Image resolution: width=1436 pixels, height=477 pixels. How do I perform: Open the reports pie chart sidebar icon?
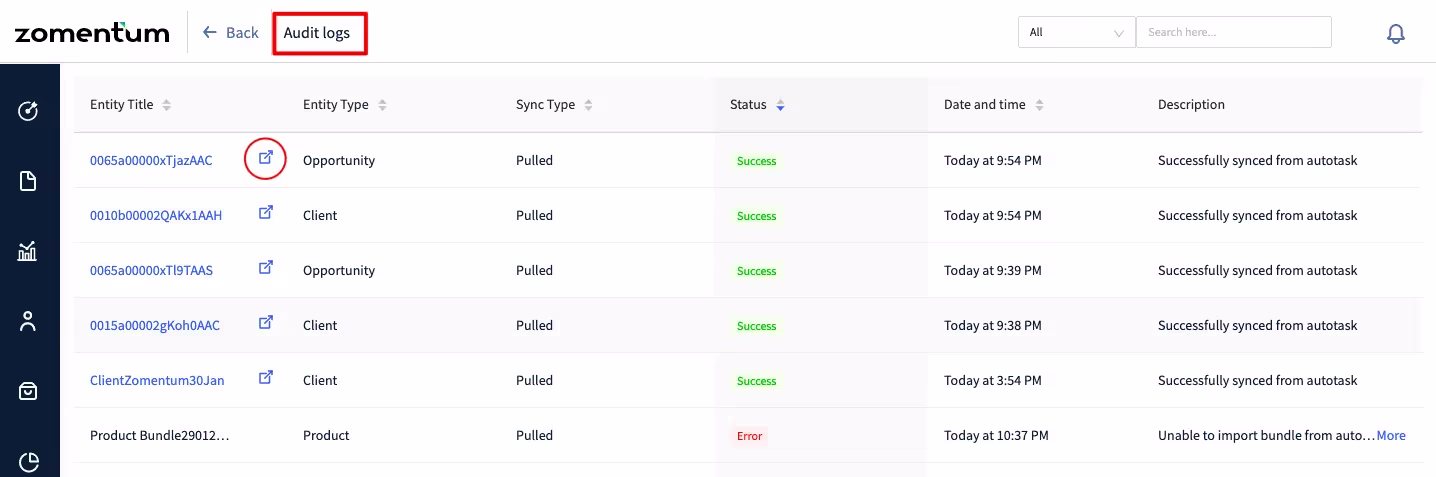pos(29,462)
